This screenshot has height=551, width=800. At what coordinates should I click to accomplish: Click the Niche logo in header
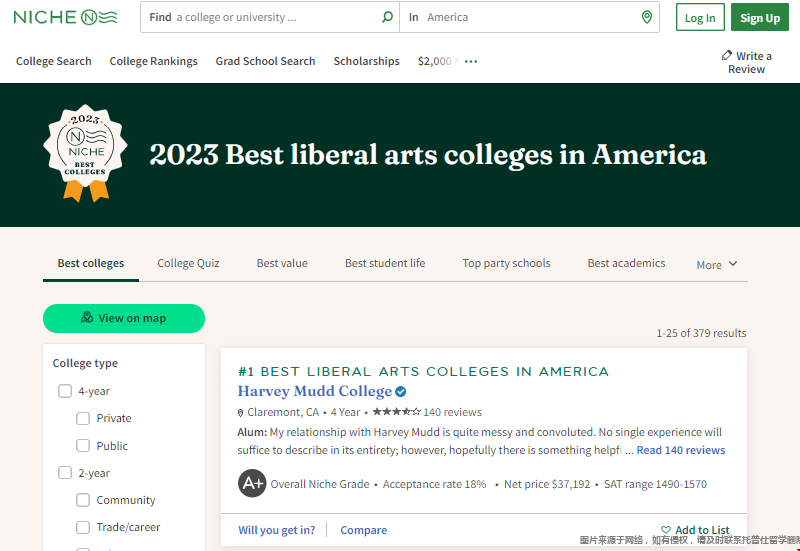64,17
